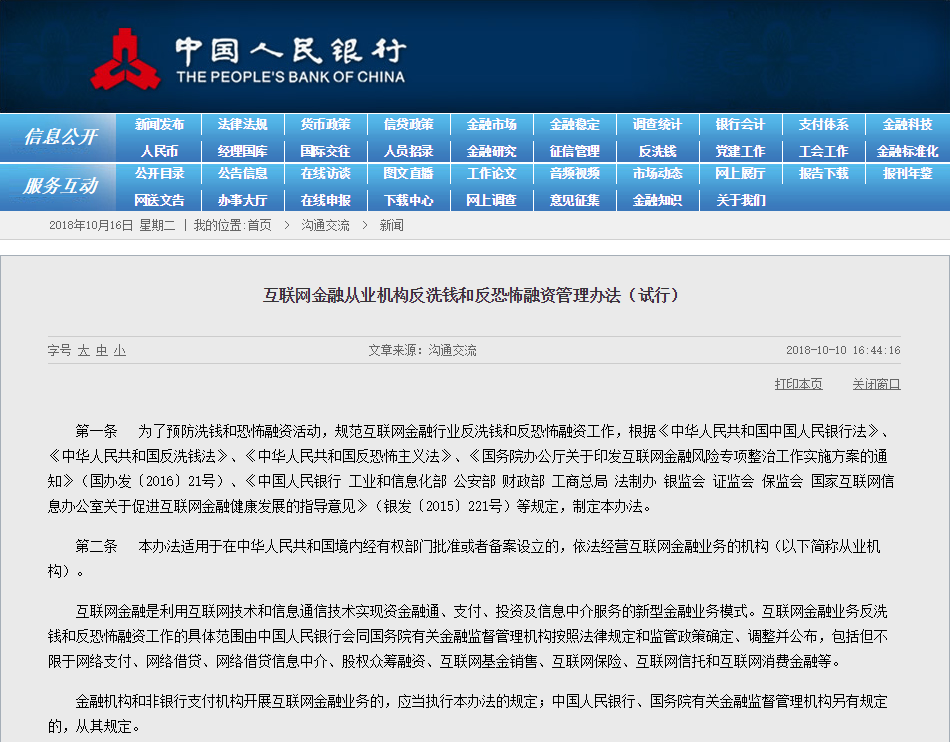The height and width of the screenshot is (742, 950).
Task: Open 办事大厅 navigation item
Action: pyautogui.click(x=242, y=200)
